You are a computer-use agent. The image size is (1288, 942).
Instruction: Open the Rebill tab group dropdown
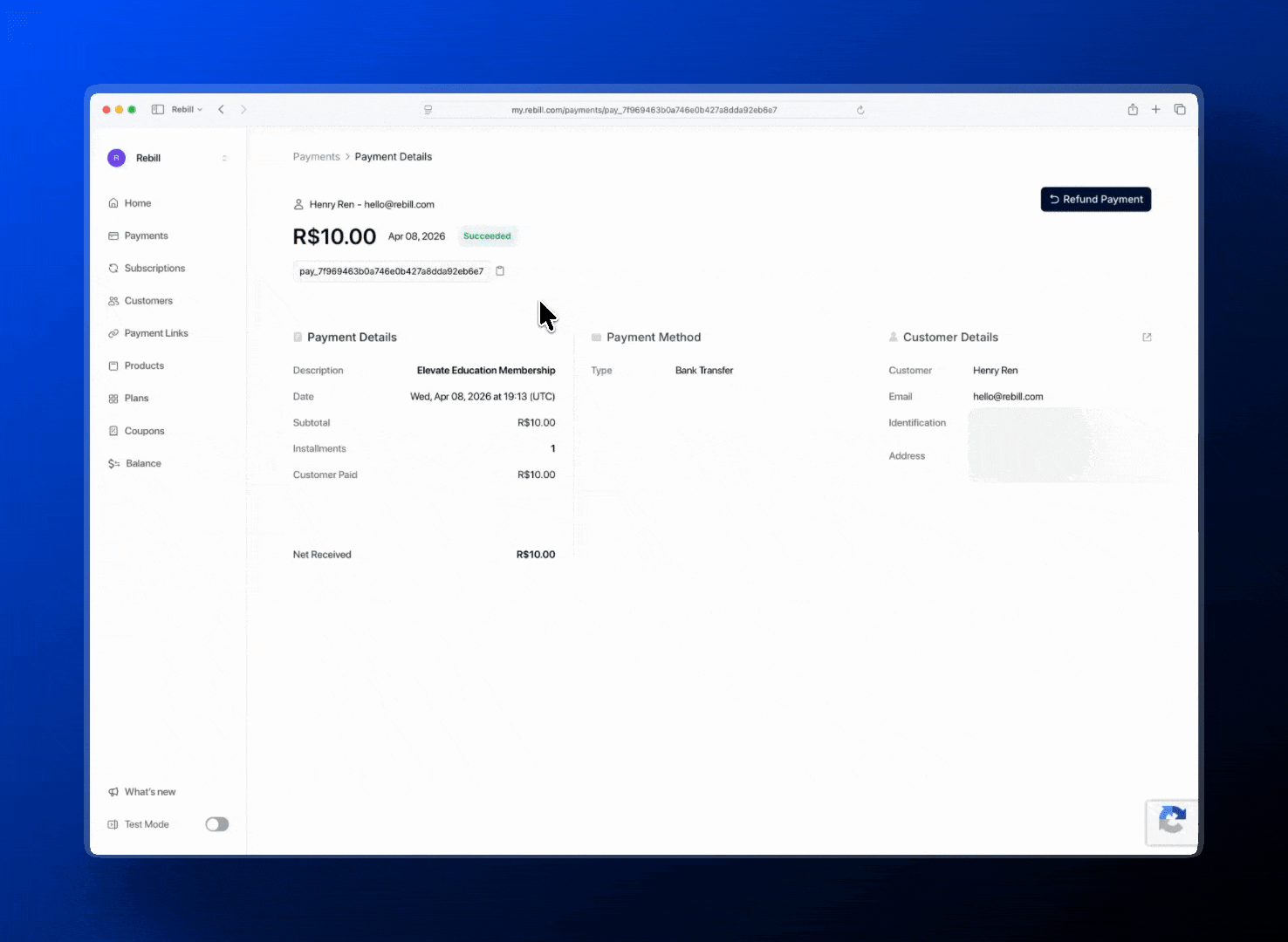(x=187, y=110)
